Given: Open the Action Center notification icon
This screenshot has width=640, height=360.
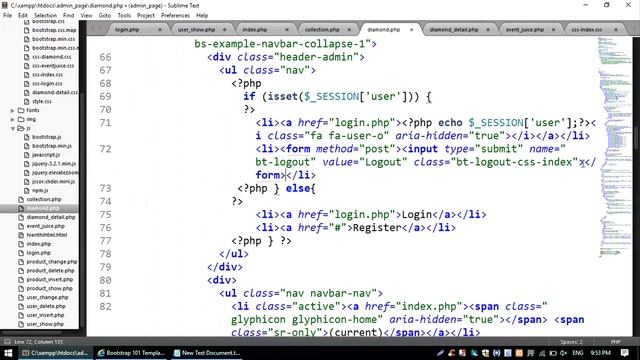Looking at the screenshot, I should click(624, 353).
